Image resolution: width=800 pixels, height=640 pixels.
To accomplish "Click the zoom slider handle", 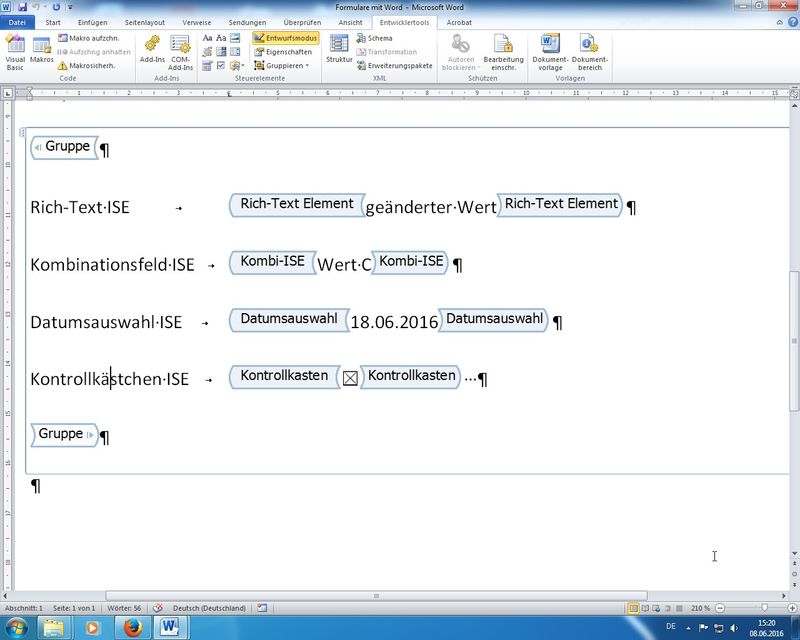I will click(x=764, y=608).
